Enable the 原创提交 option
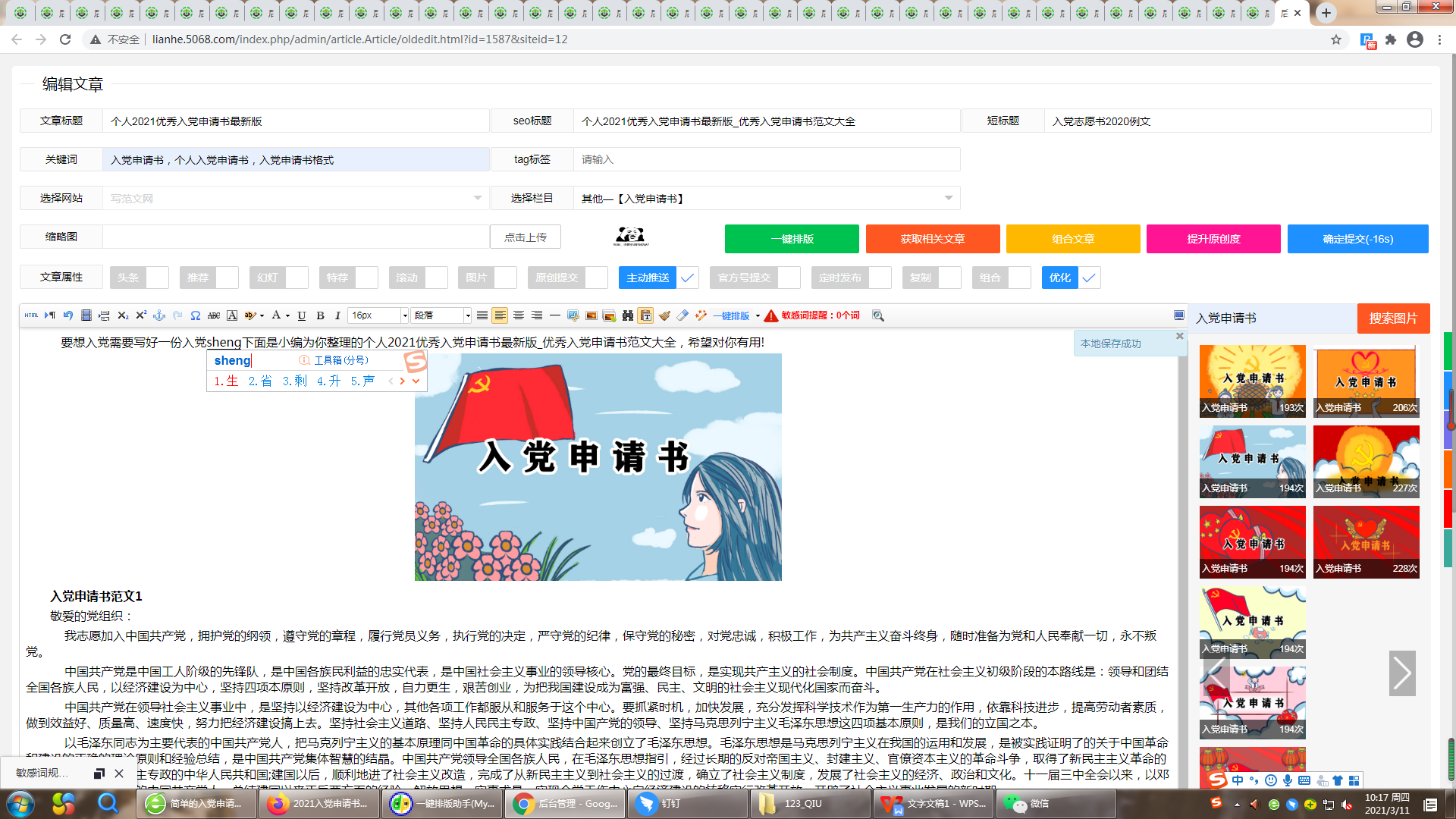1456x819 pixels. pyautogui.click(x=592, y=278)
